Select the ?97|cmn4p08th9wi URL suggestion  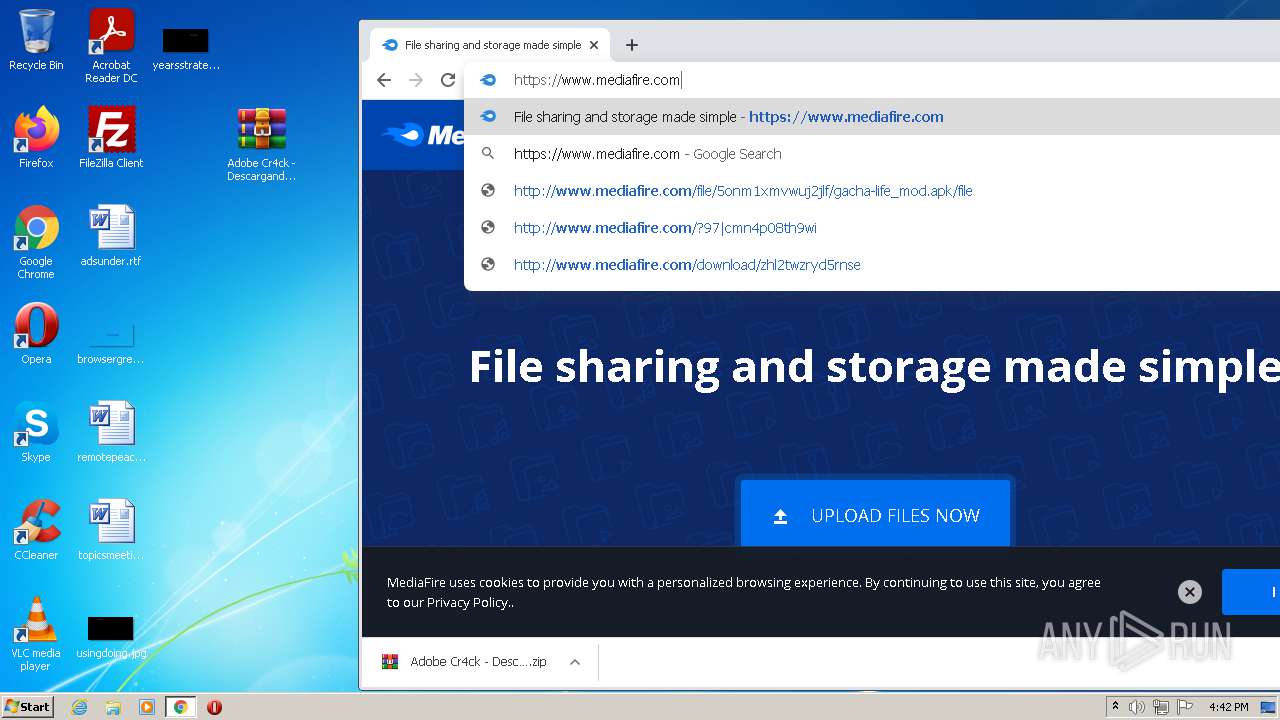point(872,228)
